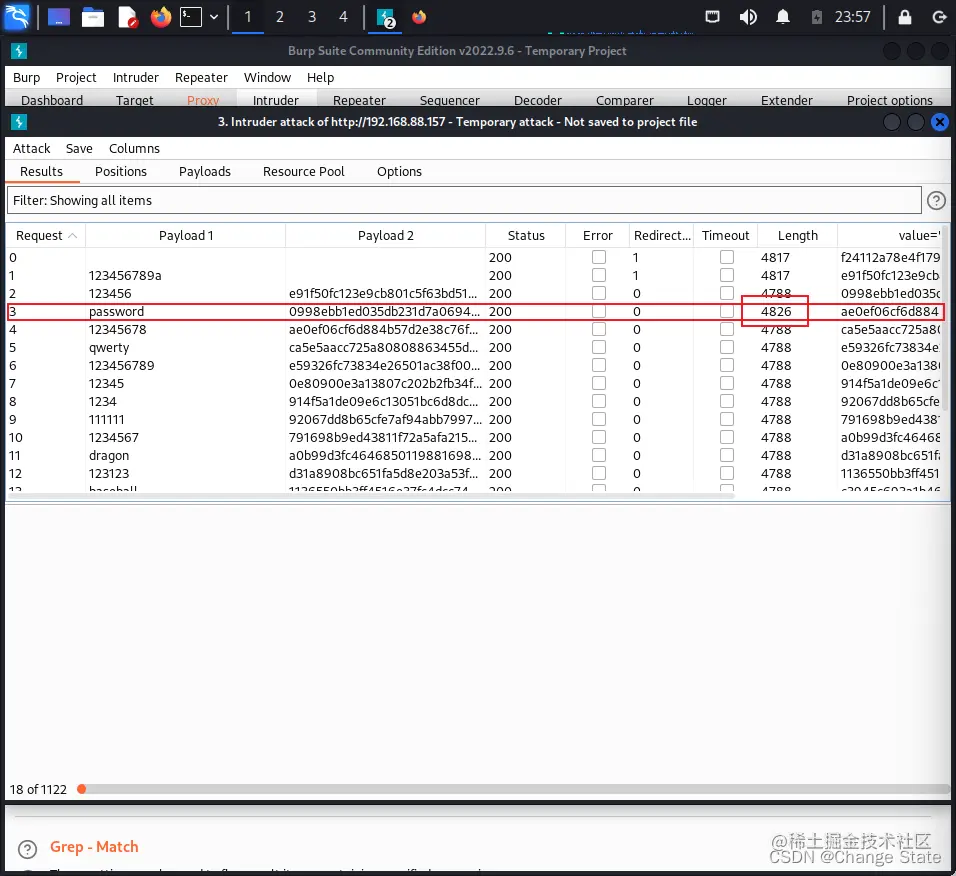Screen dimensions: 956x876
Task: Select the row with payload password
Action: click(475, 312)
